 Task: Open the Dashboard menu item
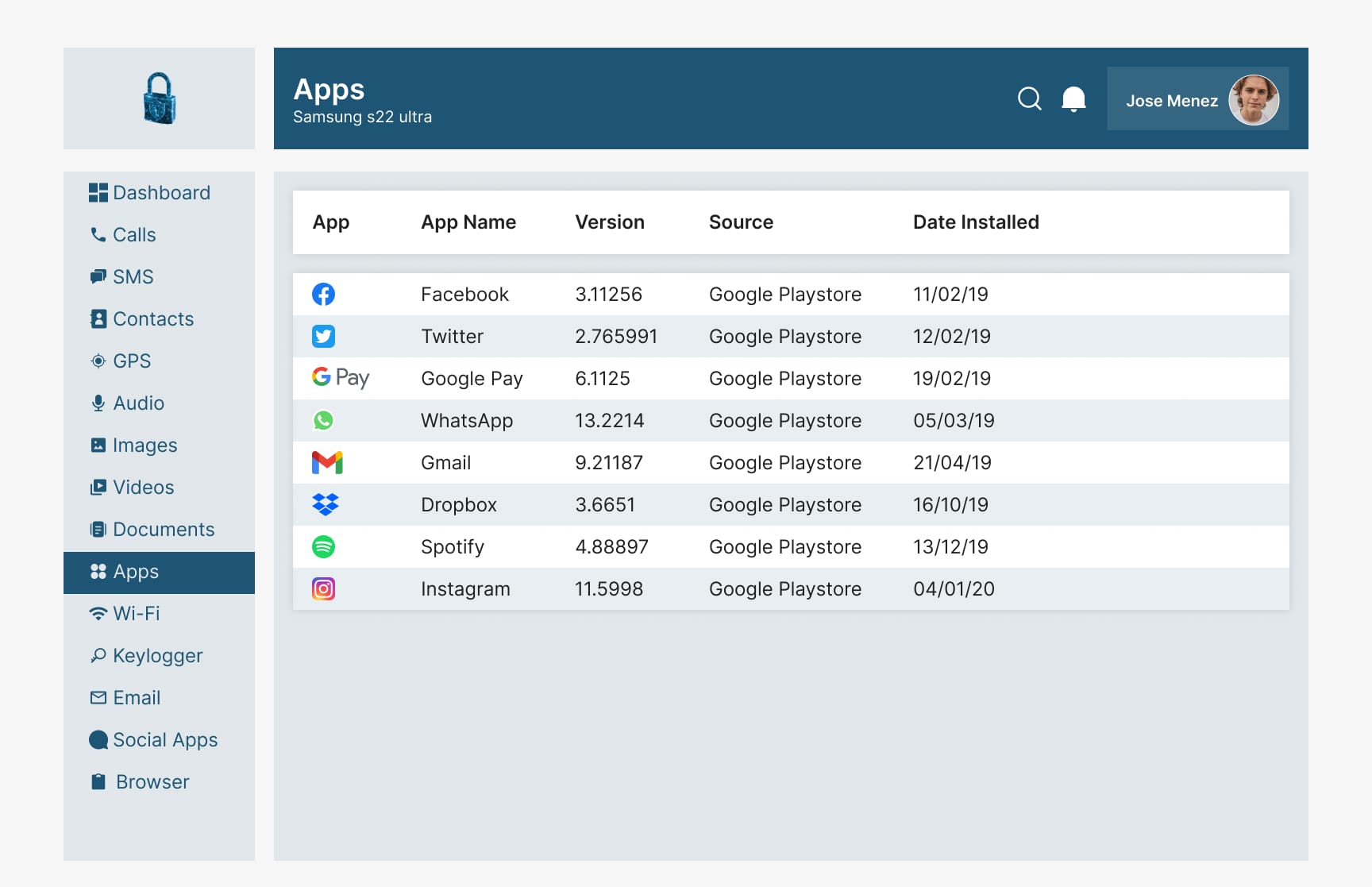(x=150, y=193)
